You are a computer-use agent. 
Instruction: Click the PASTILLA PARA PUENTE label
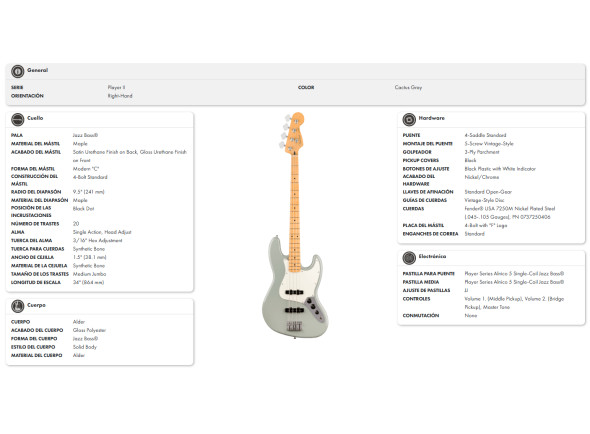point(429,274)
